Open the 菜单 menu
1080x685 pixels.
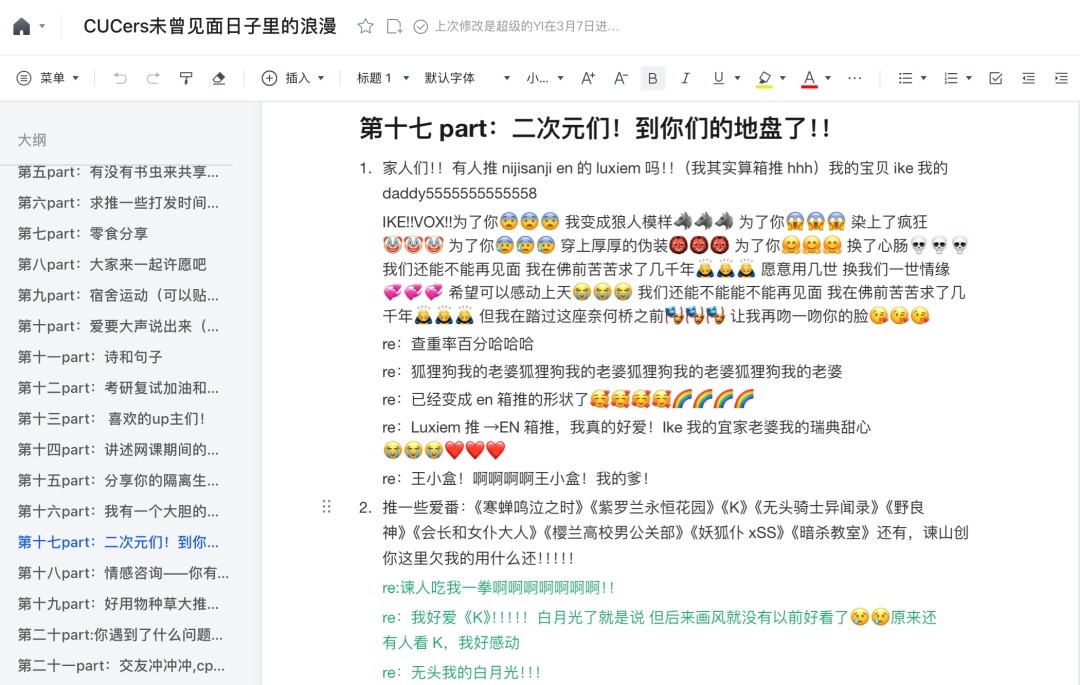[x=44, y=77]
